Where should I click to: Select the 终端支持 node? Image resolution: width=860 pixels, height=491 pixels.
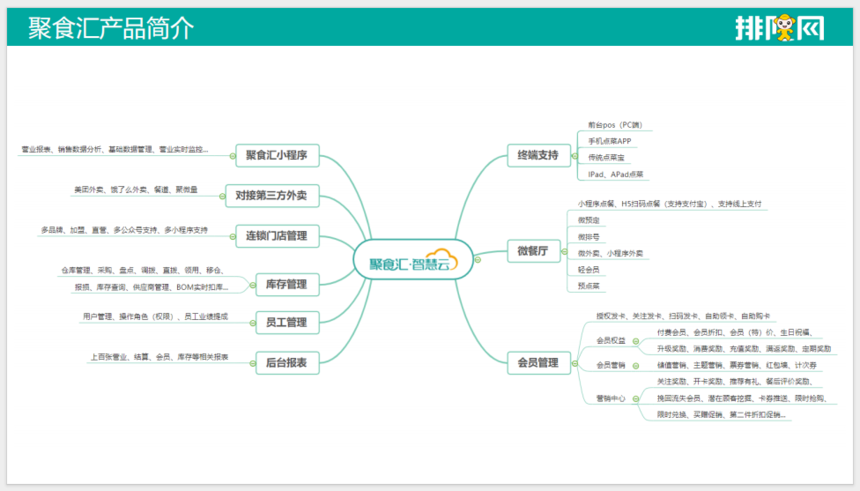coord(539,155)
